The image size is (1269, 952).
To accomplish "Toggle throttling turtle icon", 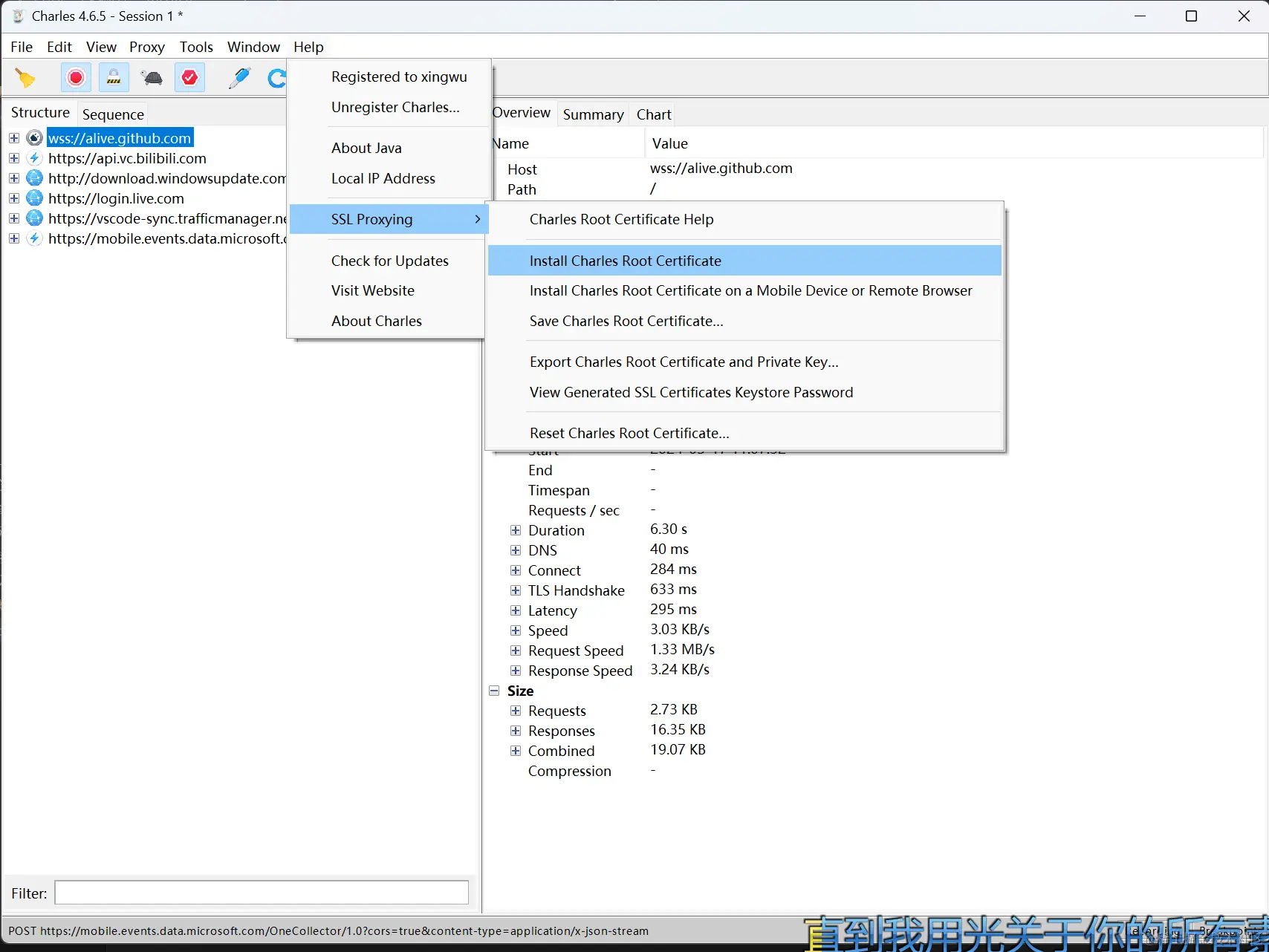I will point(152,78).
